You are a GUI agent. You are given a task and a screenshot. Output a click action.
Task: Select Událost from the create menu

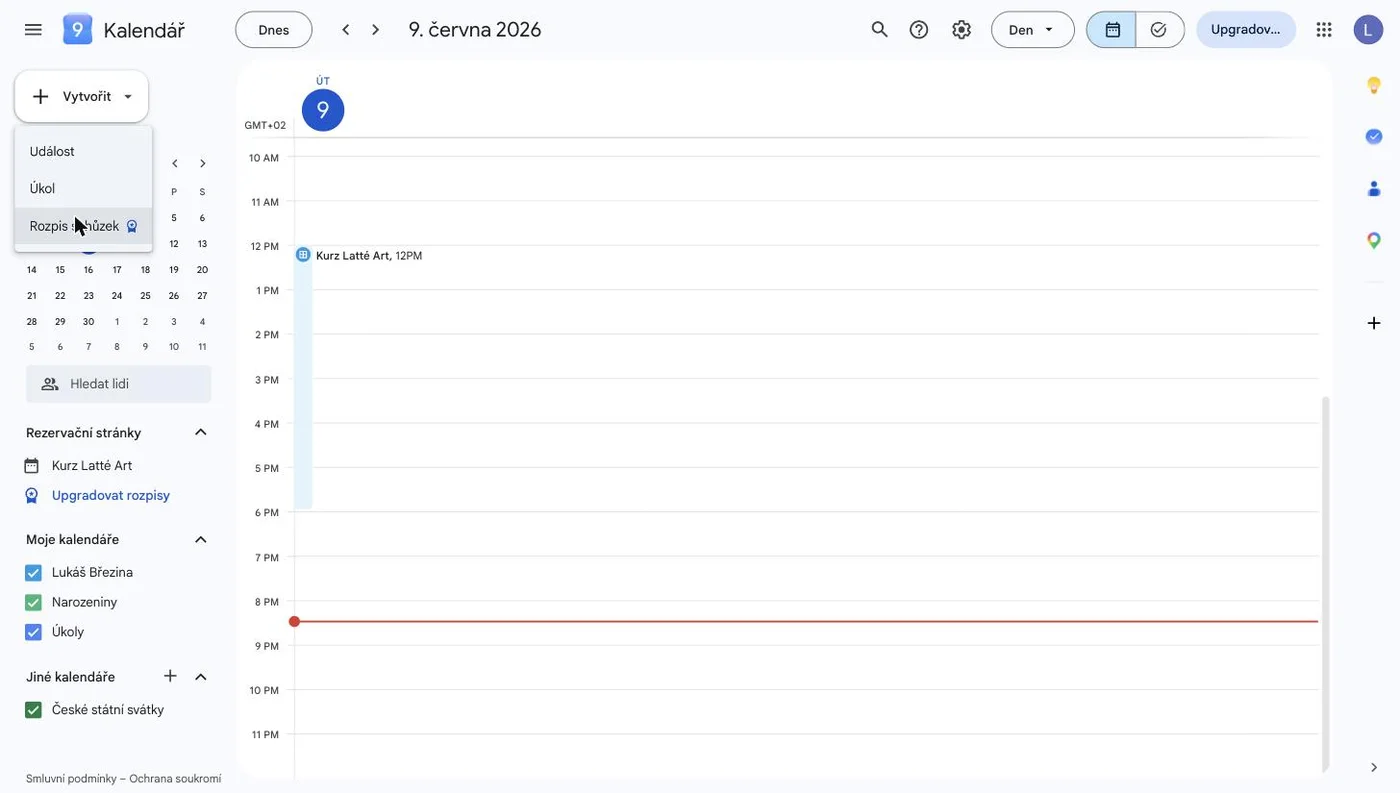click(x=83, y=151)
